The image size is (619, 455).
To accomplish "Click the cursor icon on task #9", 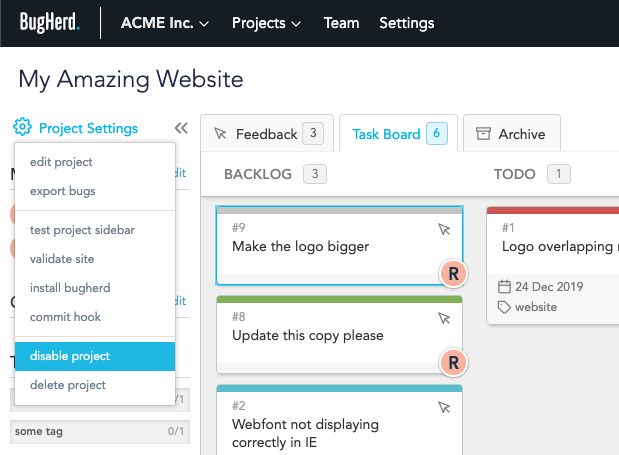I will point(445,230).
